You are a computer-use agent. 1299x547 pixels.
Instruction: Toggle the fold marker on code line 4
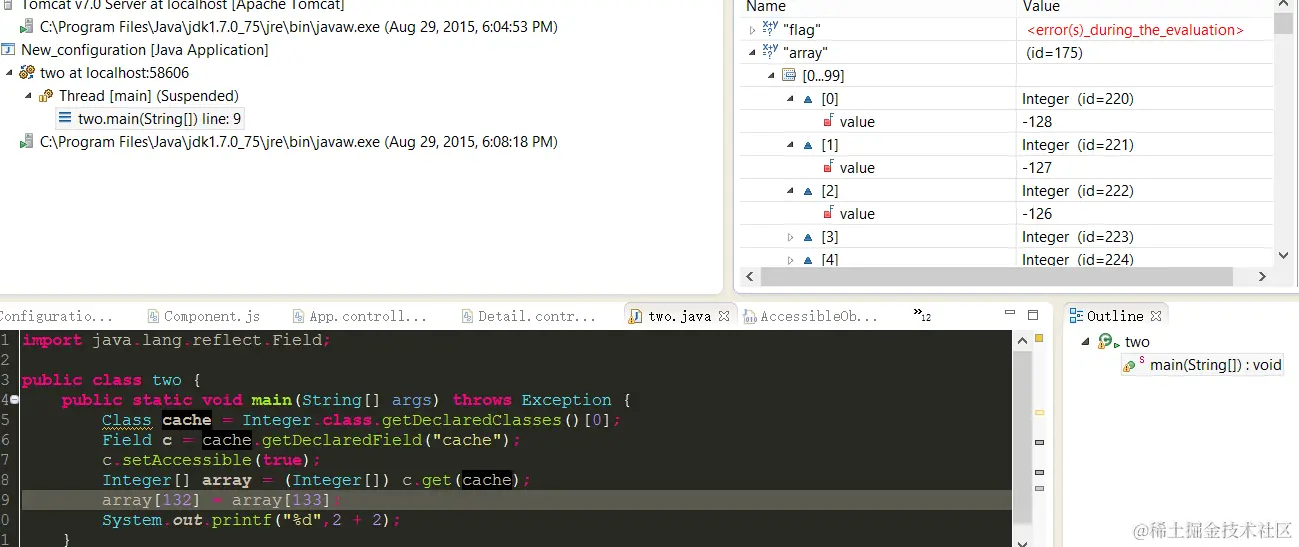14,400
